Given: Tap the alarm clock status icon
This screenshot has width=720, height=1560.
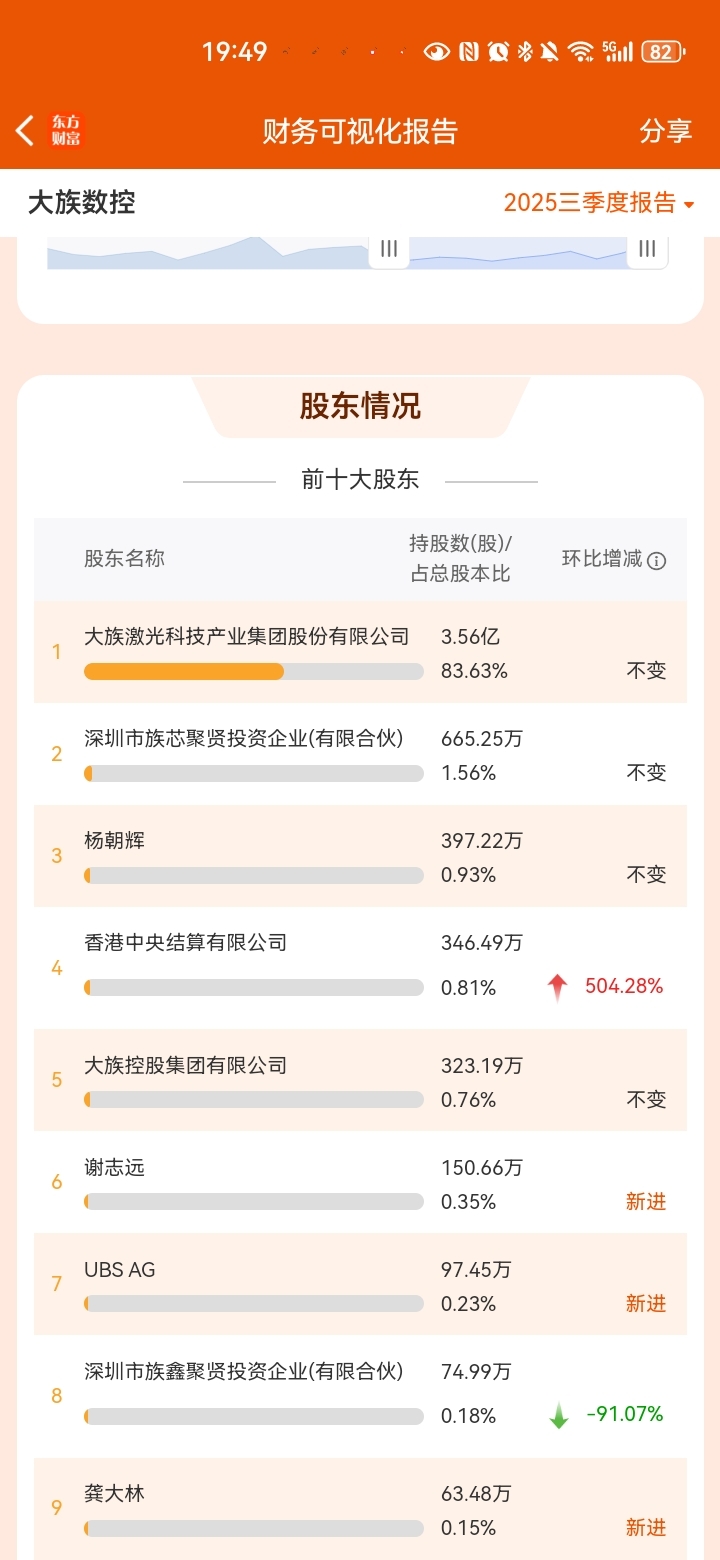Looking at the screenshot, I should (x=498, y=52).
